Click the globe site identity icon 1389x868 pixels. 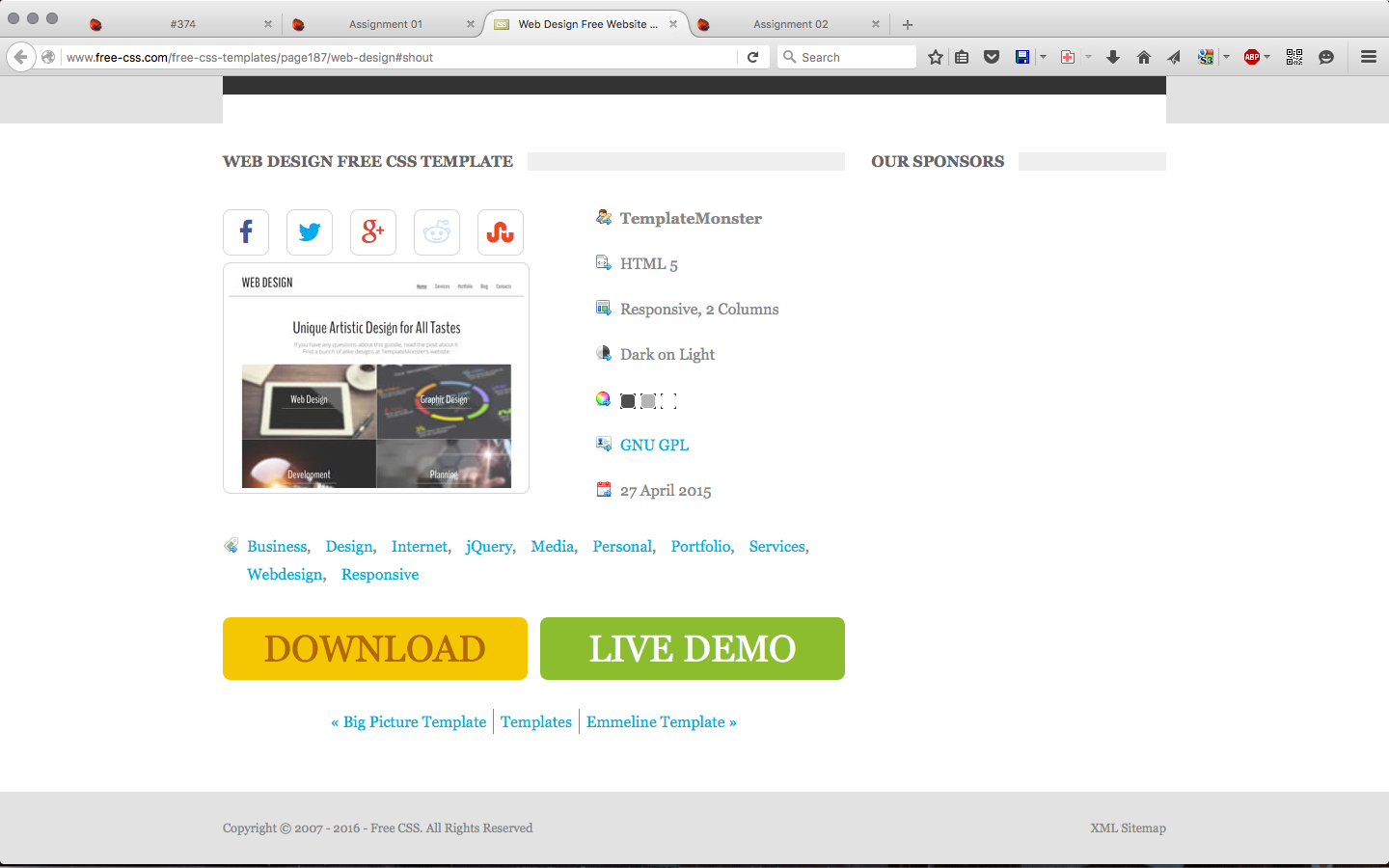coord(48,57)
